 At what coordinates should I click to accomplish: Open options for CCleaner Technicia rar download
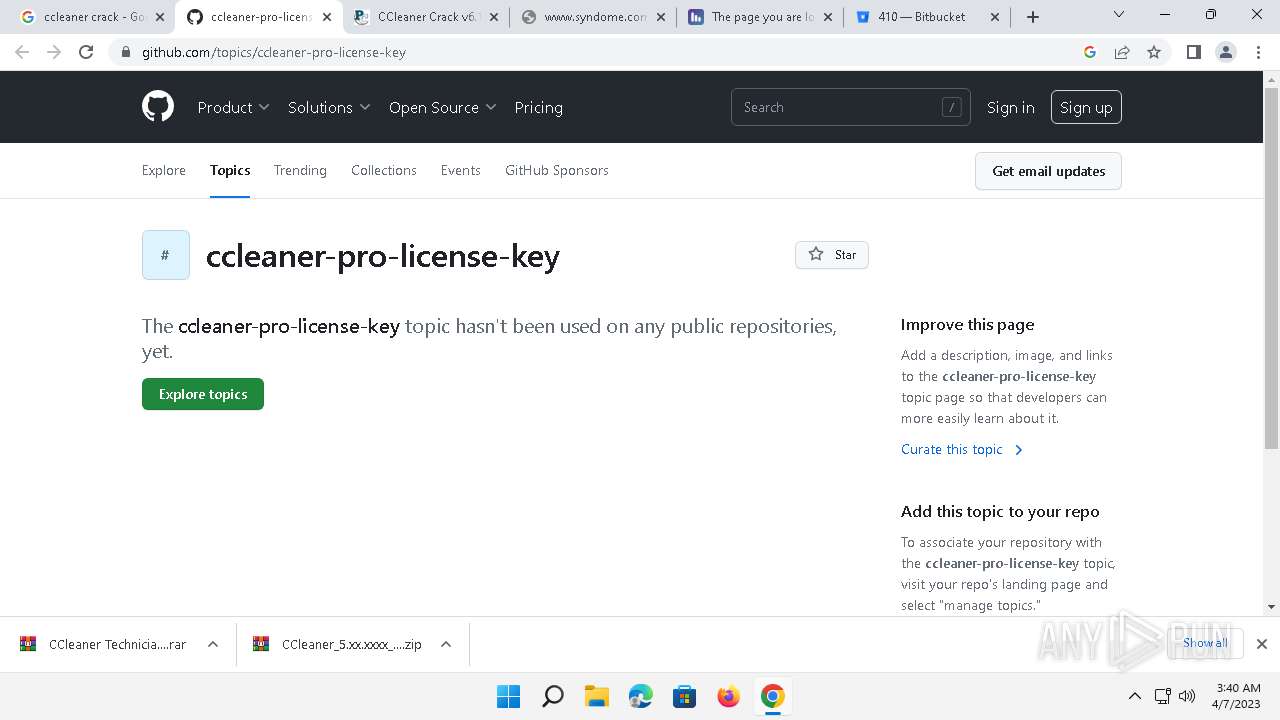213,644
